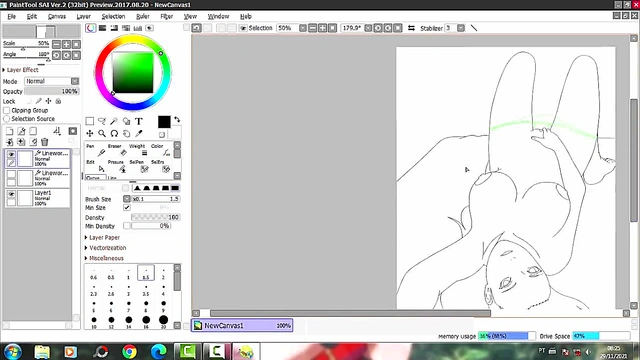Toggle the Min Size checkbox
640x360 pixels.
pos(127,207)
